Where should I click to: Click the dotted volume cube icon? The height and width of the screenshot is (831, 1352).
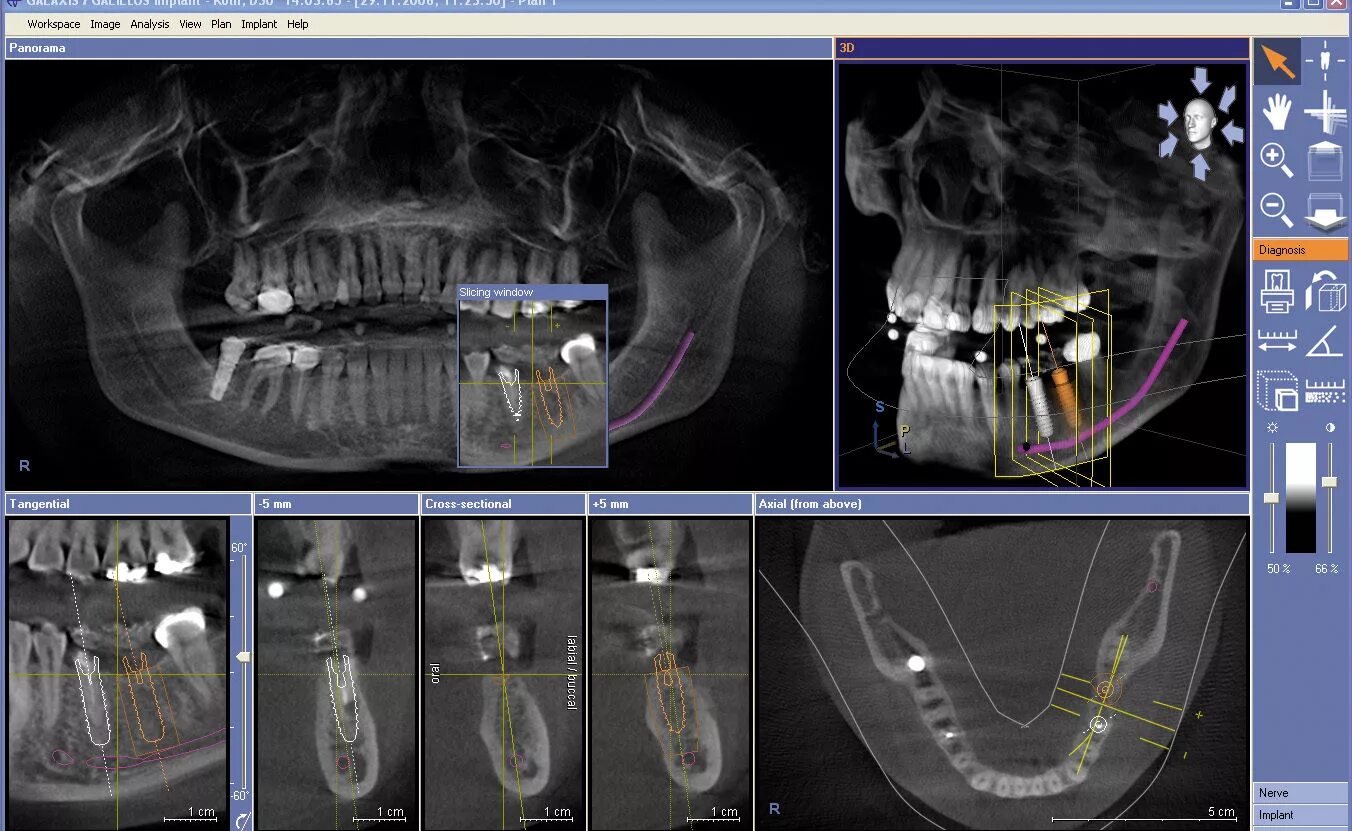[x=1277, y=391]
